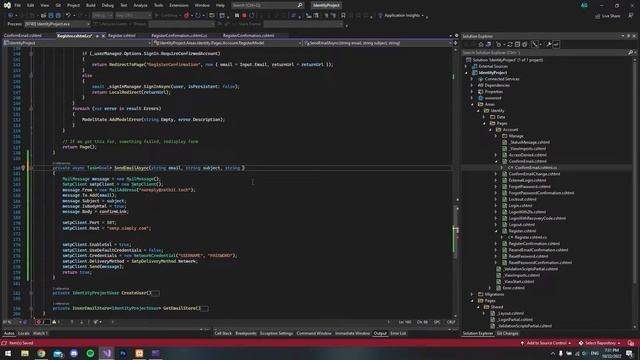Collapse the Areas folder
The image size is (640, 360).
coord(473,104)
